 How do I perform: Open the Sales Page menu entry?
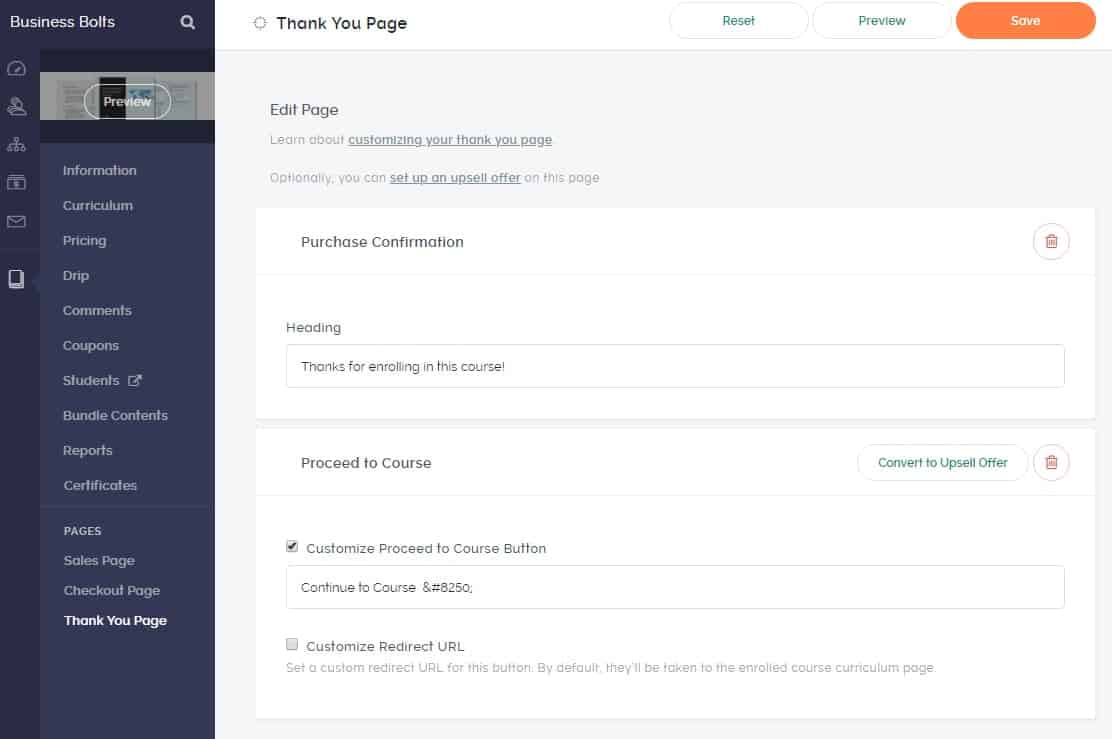(x=99, y=560)
